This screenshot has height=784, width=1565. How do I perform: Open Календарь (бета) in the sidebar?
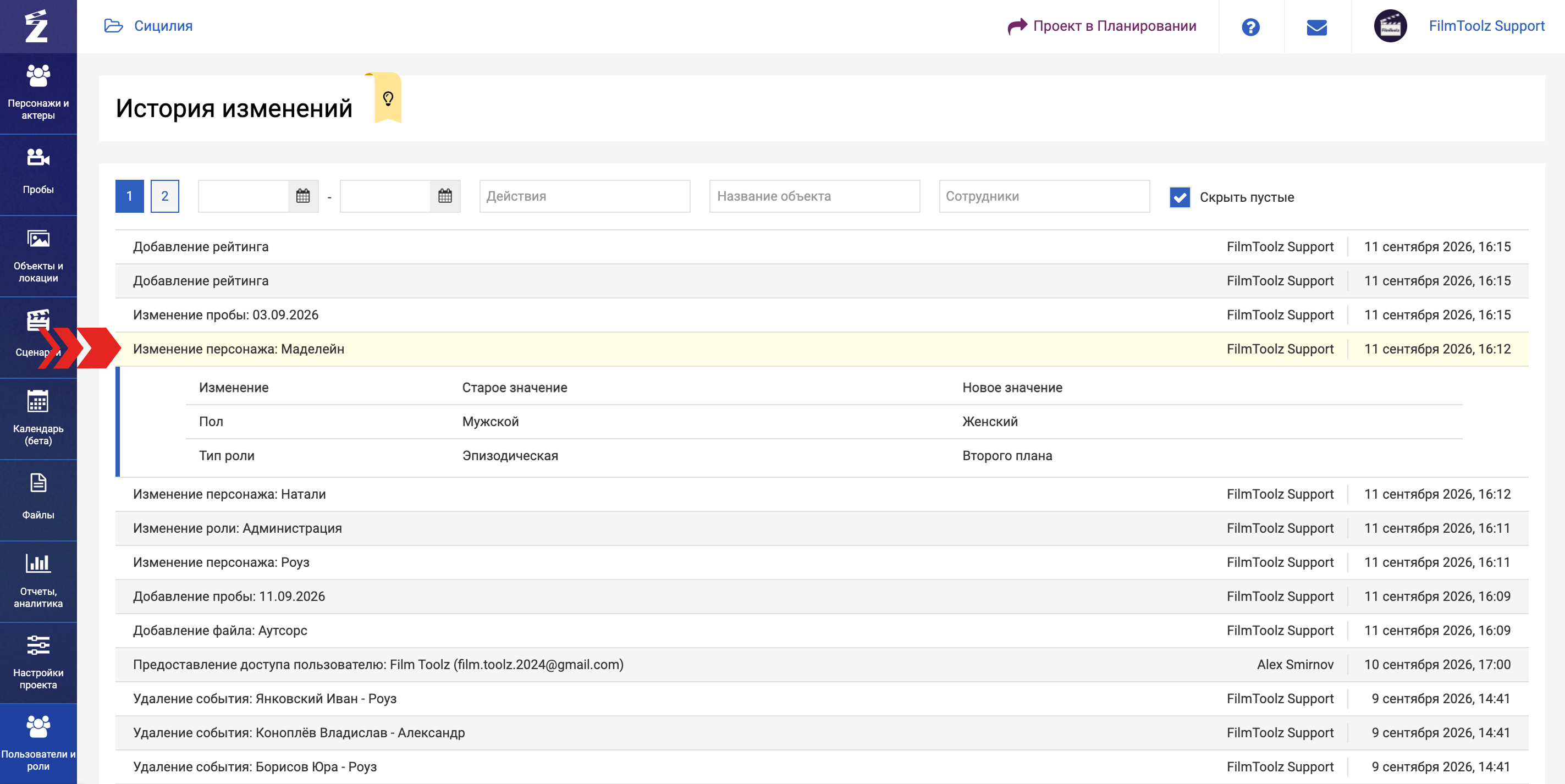pyautogui.click(x=38, y=418)
